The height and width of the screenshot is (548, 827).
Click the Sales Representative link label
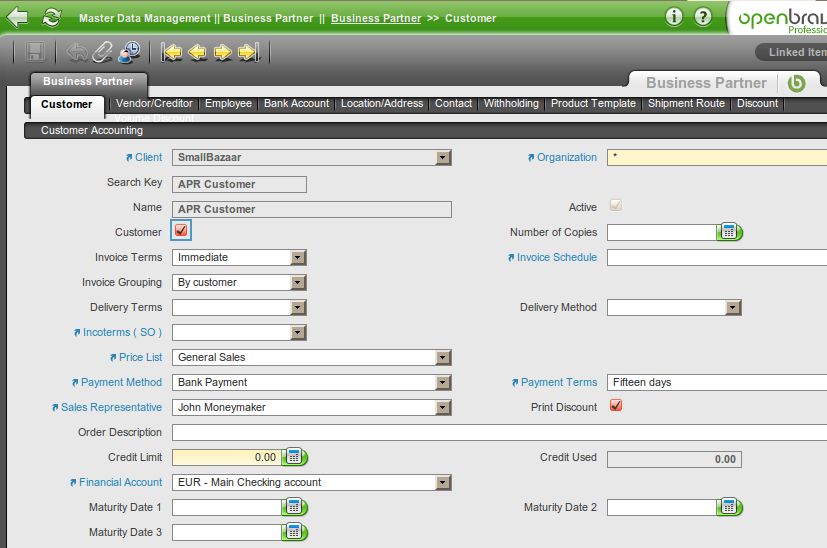(x=111, y=407)
